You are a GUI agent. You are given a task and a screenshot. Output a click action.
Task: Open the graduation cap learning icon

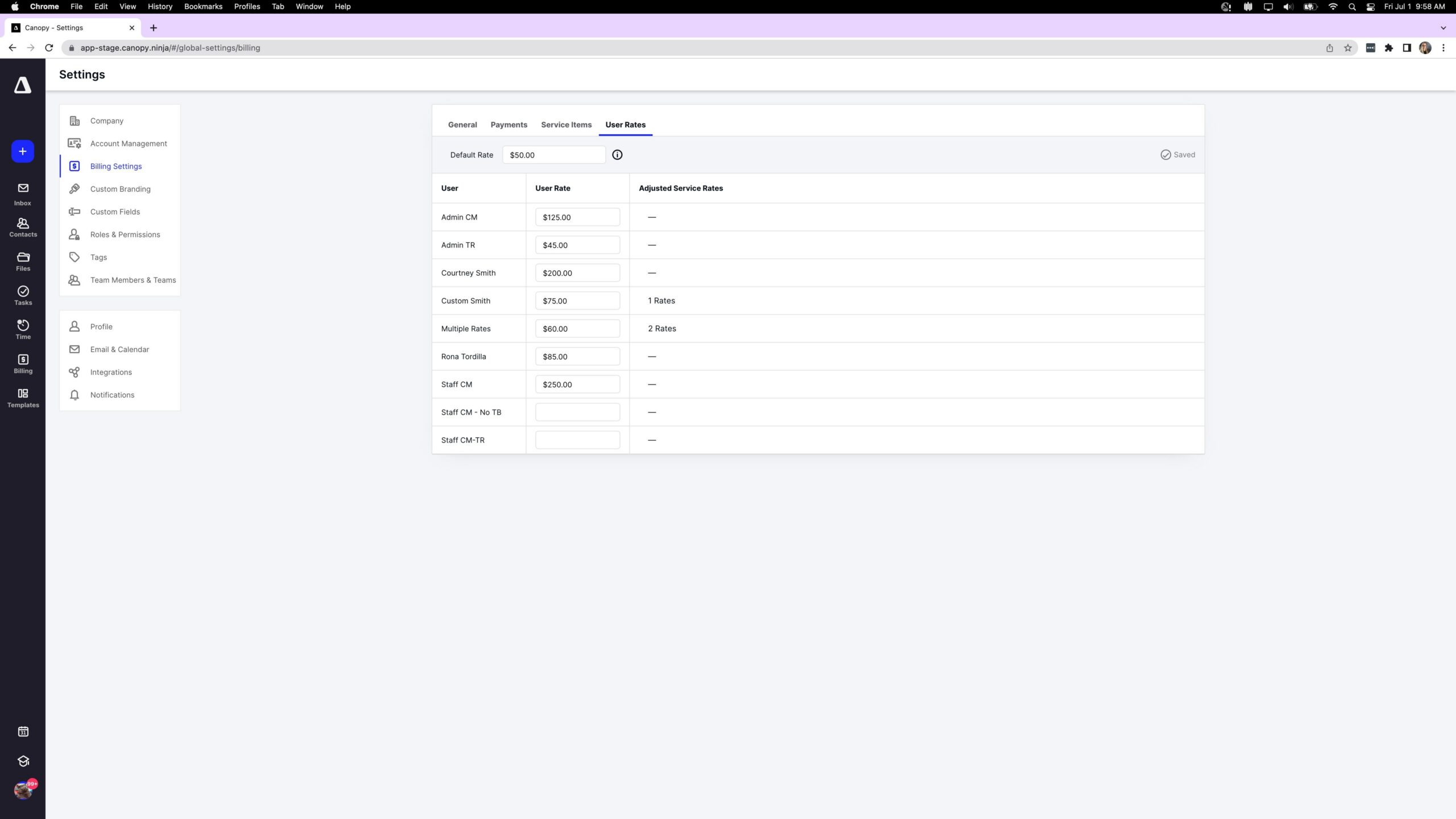point(23,761)
